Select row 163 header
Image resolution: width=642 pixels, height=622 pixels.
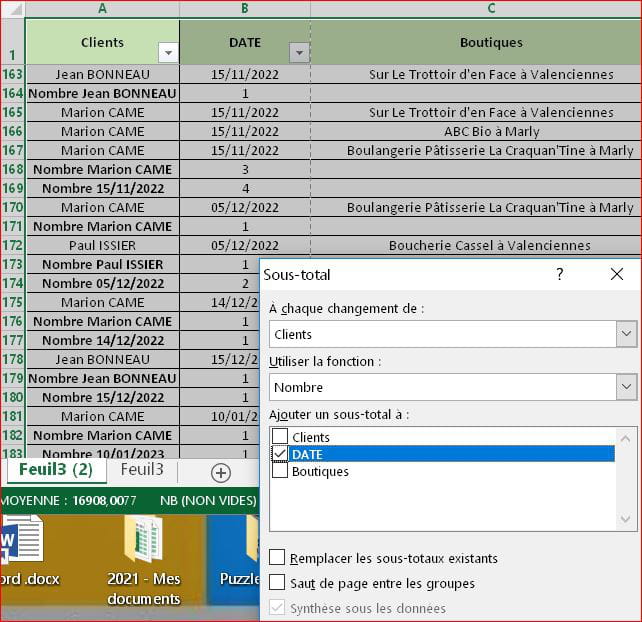12,74
